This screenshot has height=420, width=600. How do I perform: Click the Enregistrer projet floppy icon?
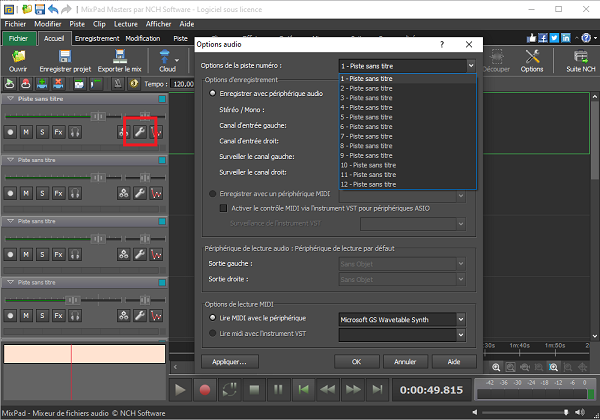65,57
